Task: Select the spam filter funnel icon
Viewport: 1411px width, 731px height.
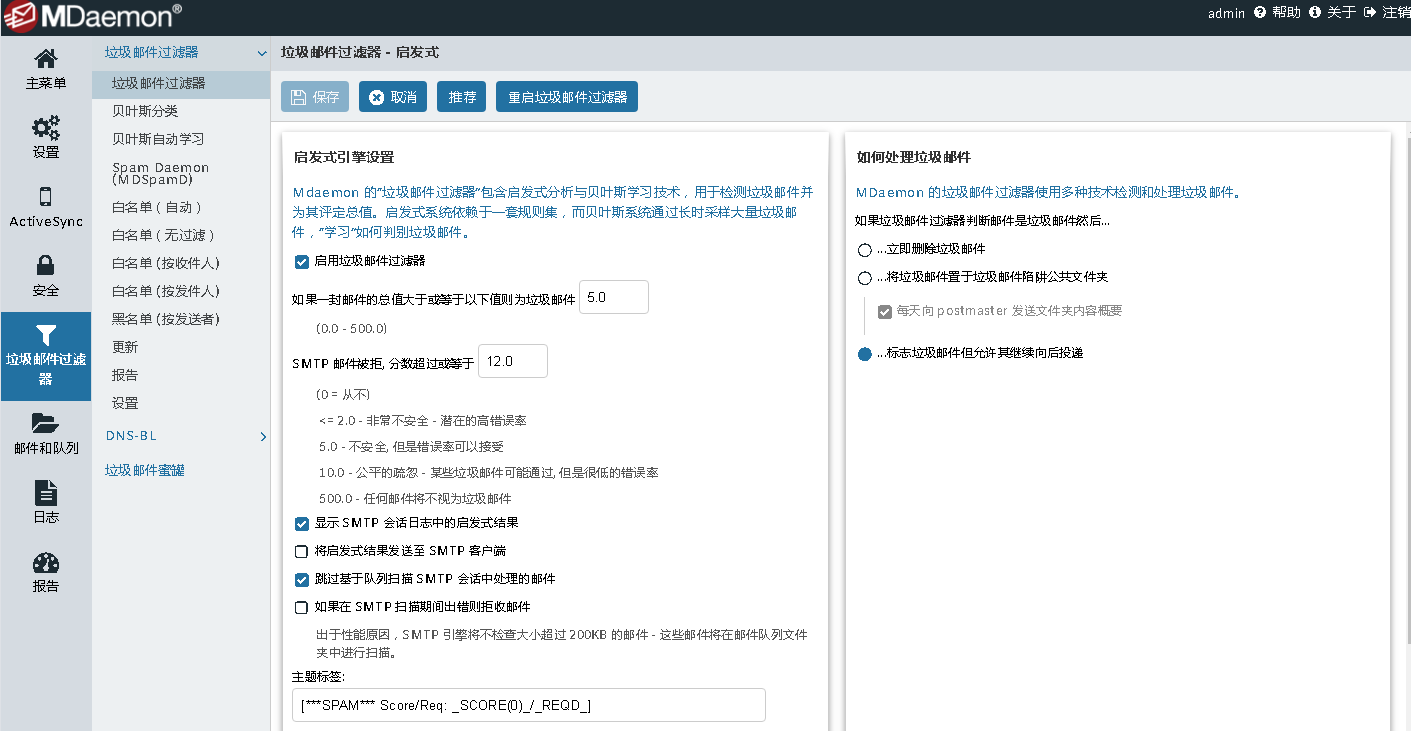Action: (x=46, y=335)
